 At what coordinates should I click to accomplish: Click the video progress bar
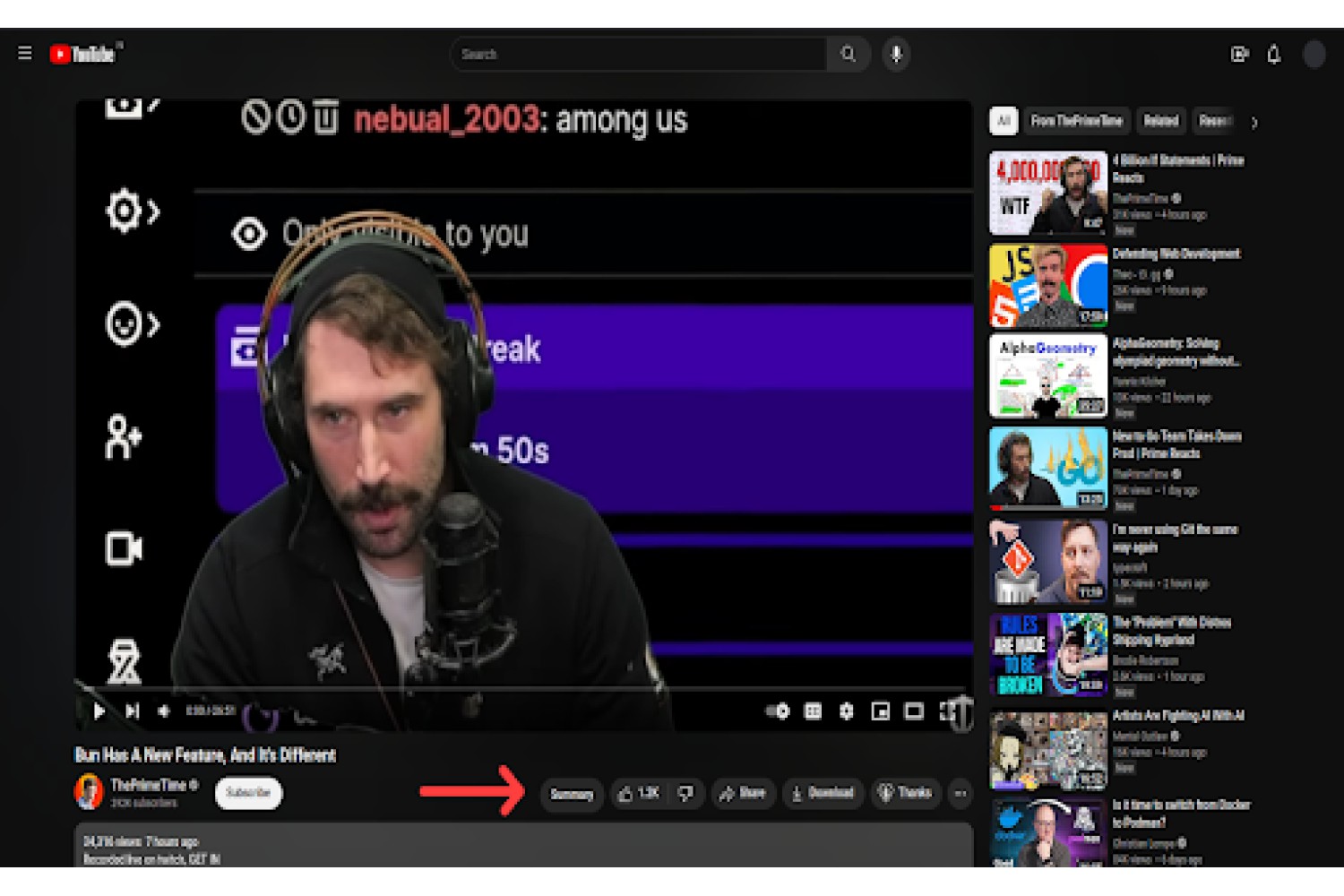click(x=523, y=690)
